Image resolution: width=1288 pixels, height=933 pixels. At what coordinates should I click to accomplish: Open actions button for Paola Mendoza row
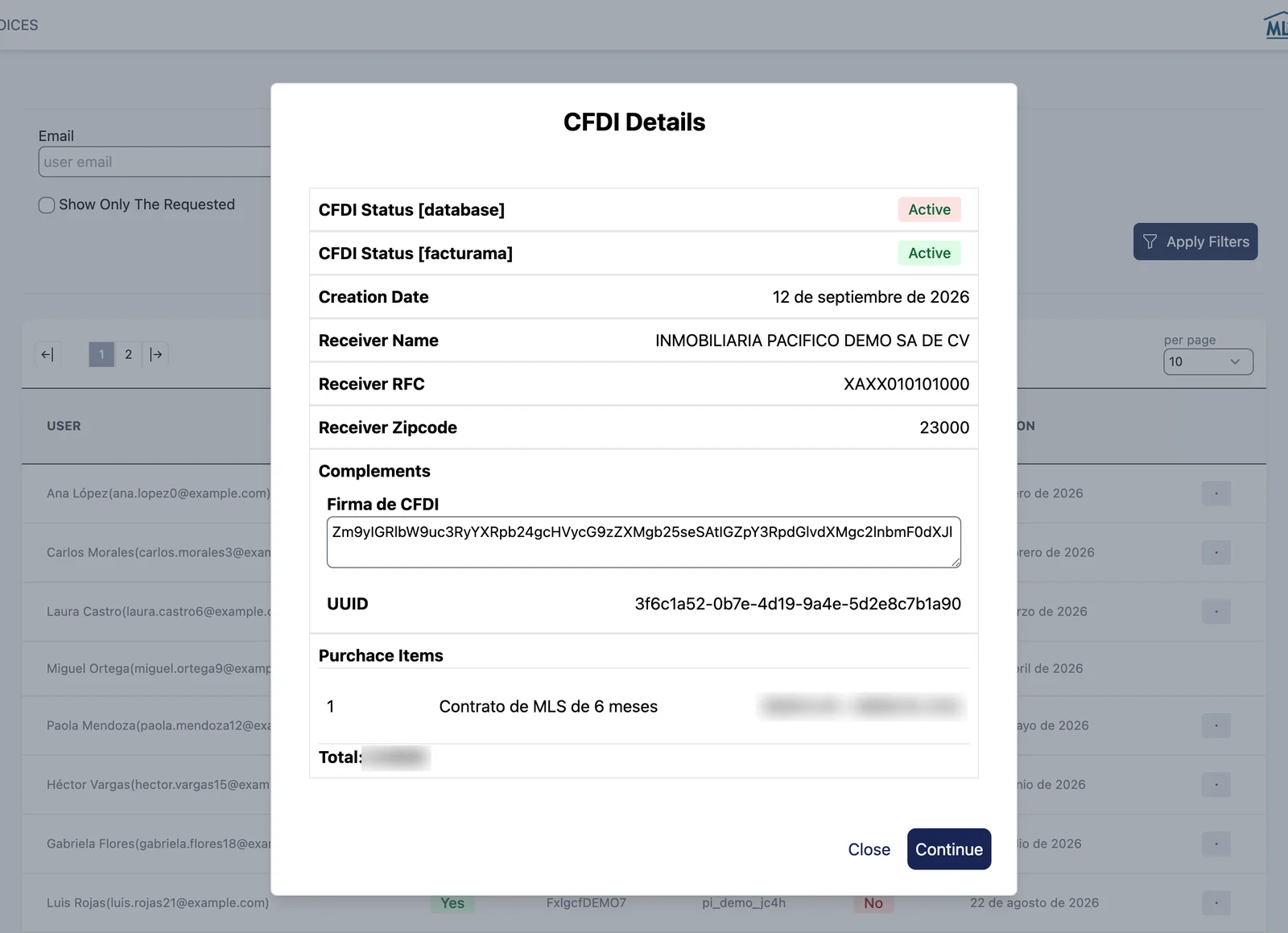click(x=1216, y=725)
